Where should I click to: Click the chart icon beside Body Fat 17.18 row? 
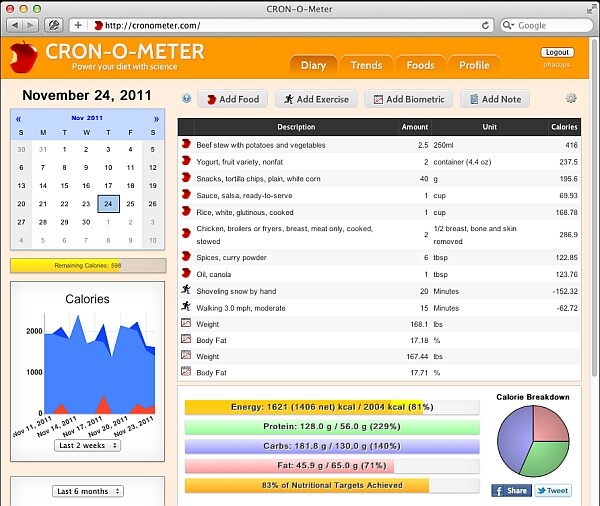point(186,339)
